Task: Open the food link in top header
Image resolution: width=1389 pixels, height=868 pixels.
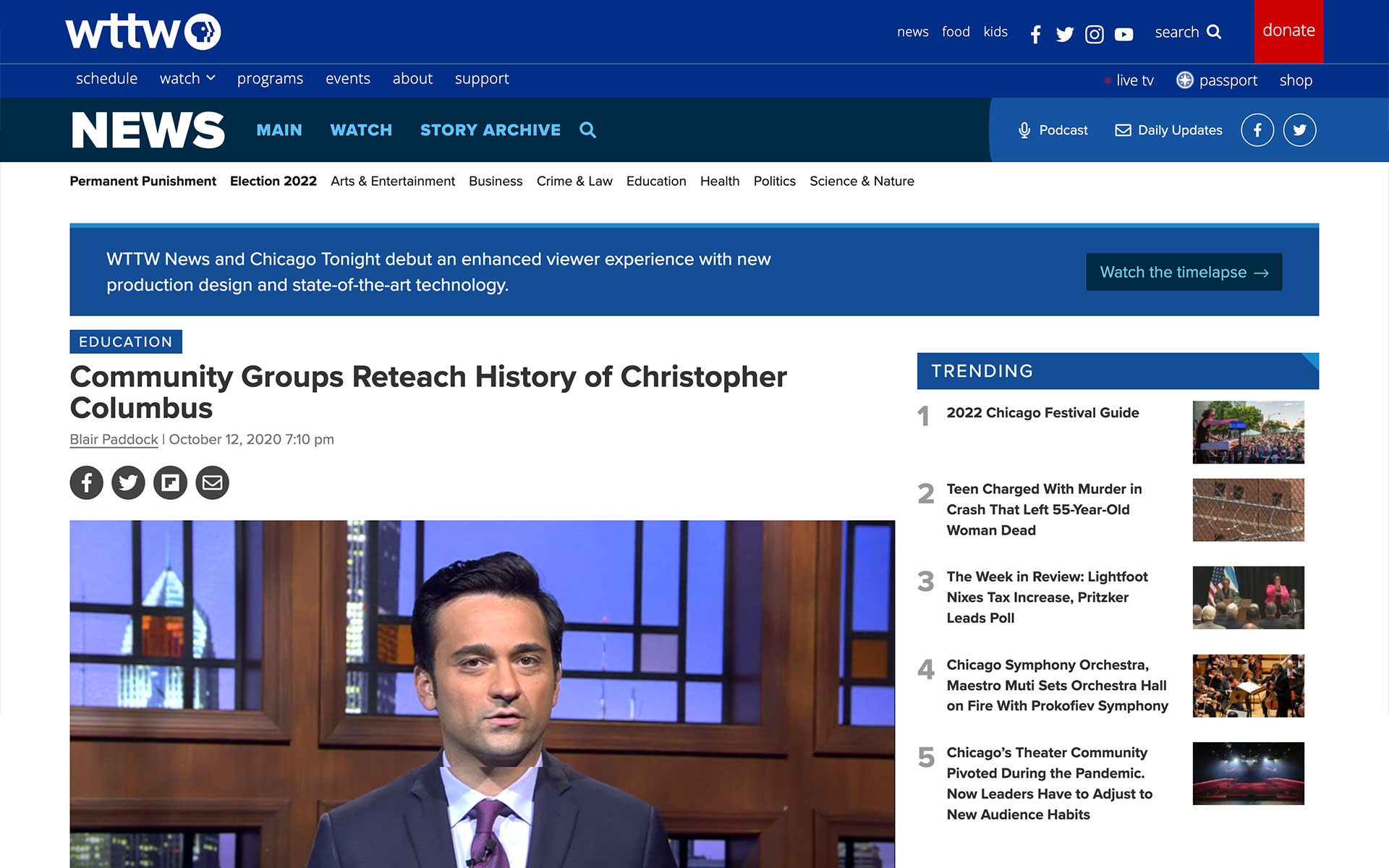Action: tap(956, 32)
